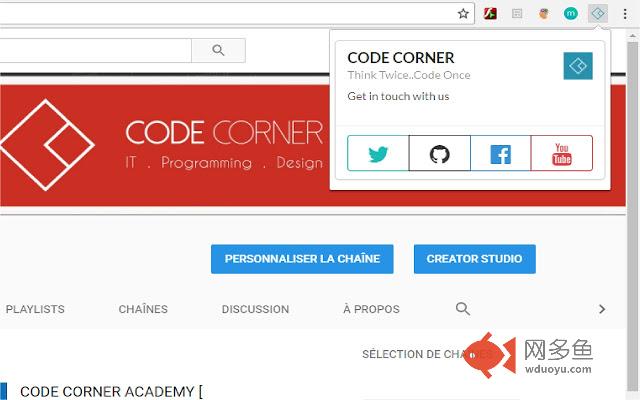Open the teal round 'm' extension

coord(571,14)
